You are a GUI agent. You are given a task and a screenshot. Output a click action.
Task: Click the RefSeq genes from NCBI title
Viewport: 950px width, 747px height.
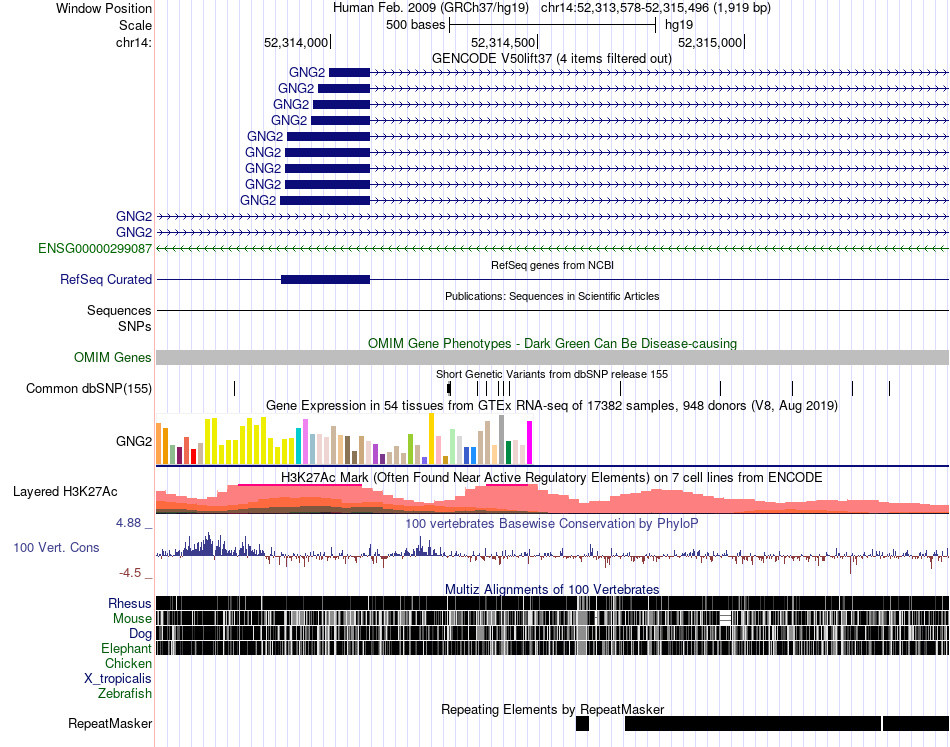(x=553, y=265)
